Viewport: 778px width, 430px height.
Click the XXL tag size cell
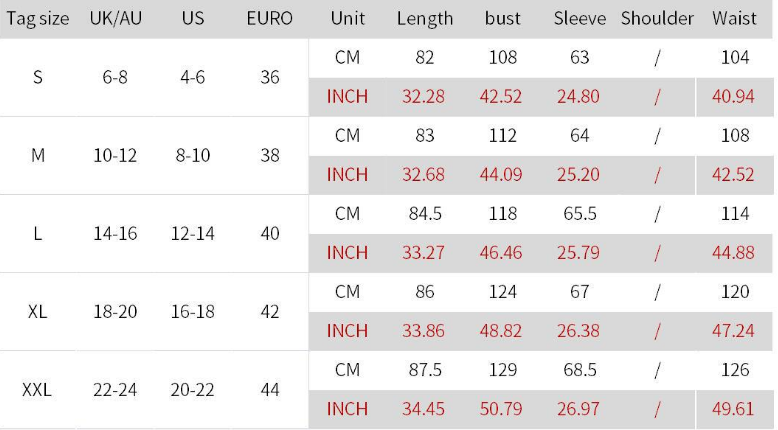(37, 389)
